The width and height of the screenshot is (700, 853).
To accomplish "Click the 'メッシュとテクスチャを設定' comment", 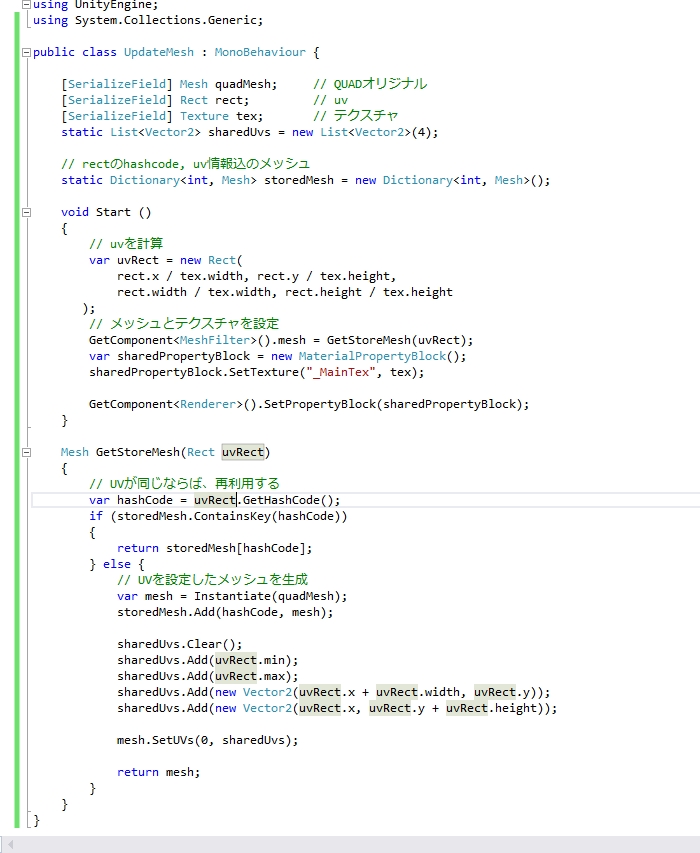I will point(184,324).
